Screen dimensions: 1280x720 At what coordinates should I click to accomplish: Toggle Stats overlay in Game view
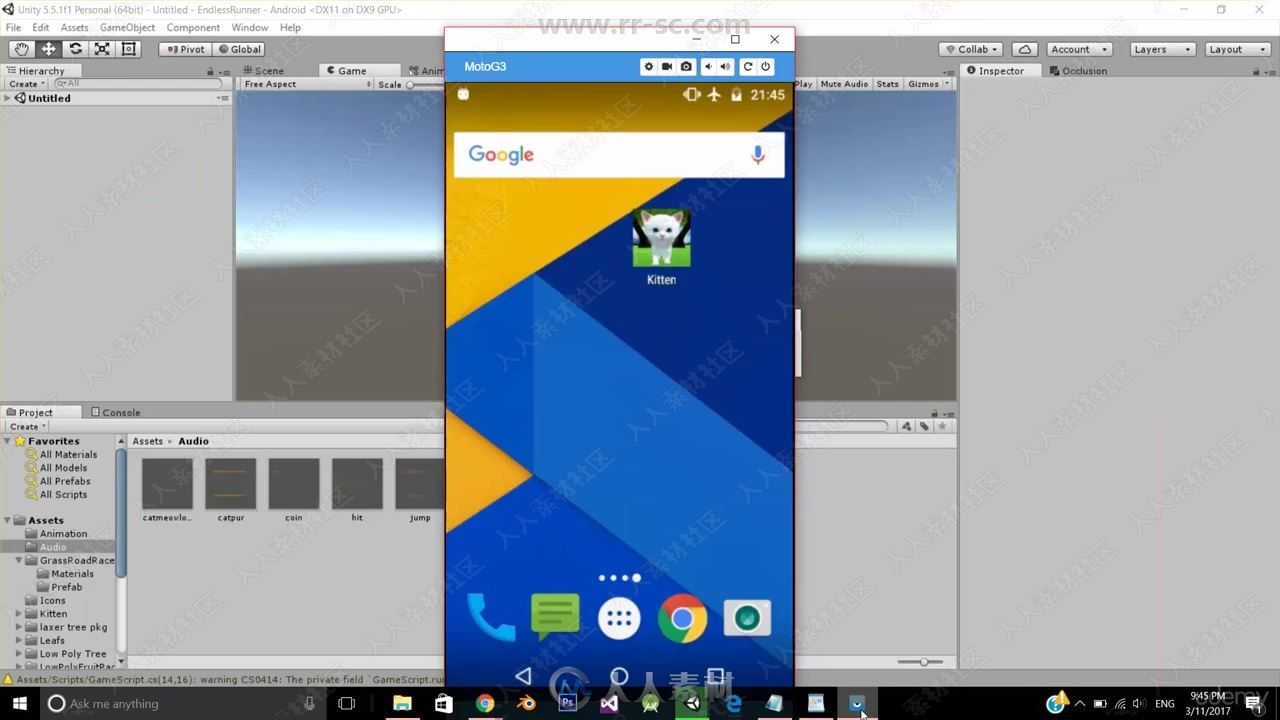pyautogui.click(x=887, y=84)
